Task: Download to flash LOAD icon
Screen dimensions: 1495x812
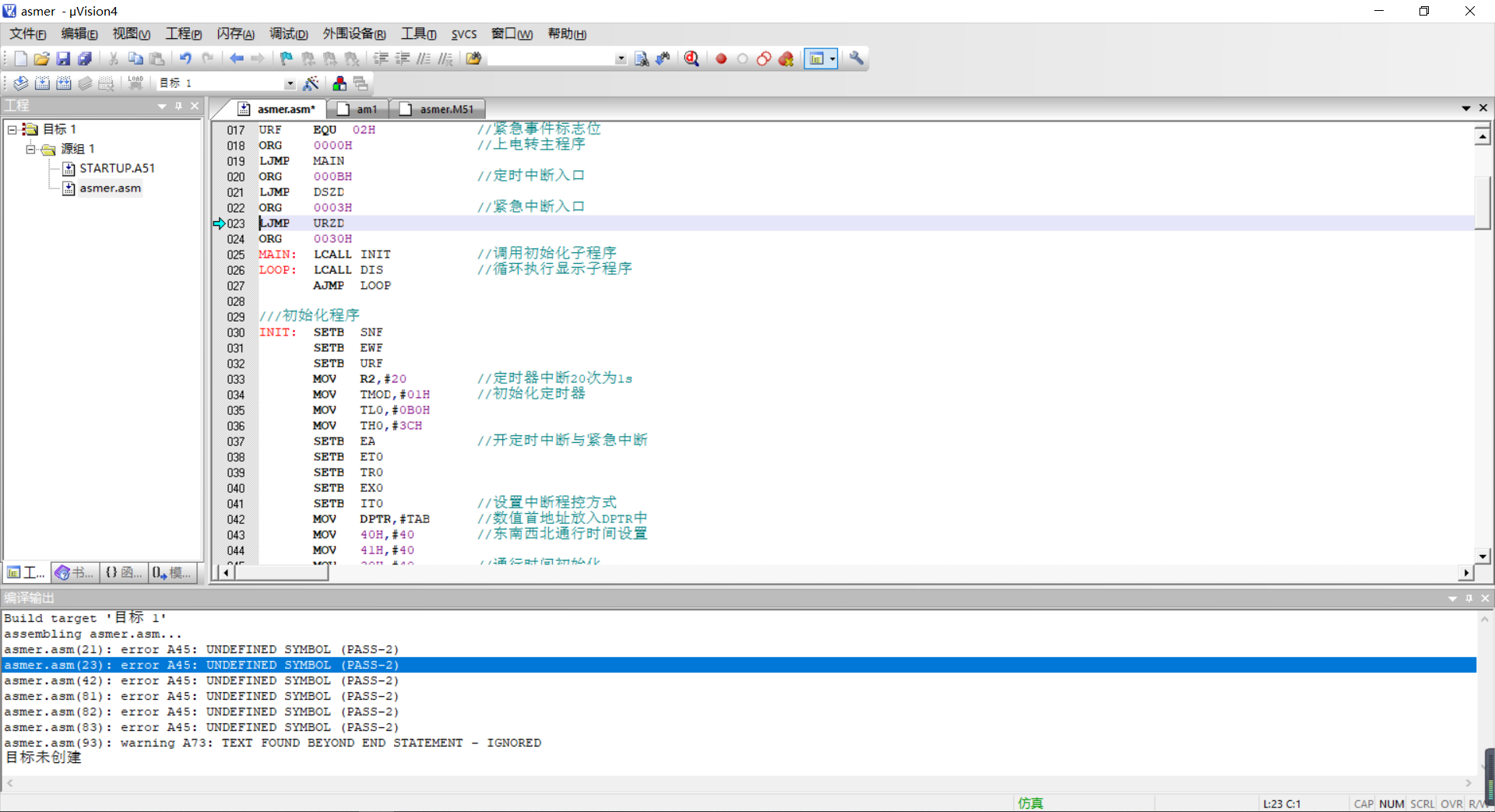Action: pyautogui.click(x=135, y=83)
